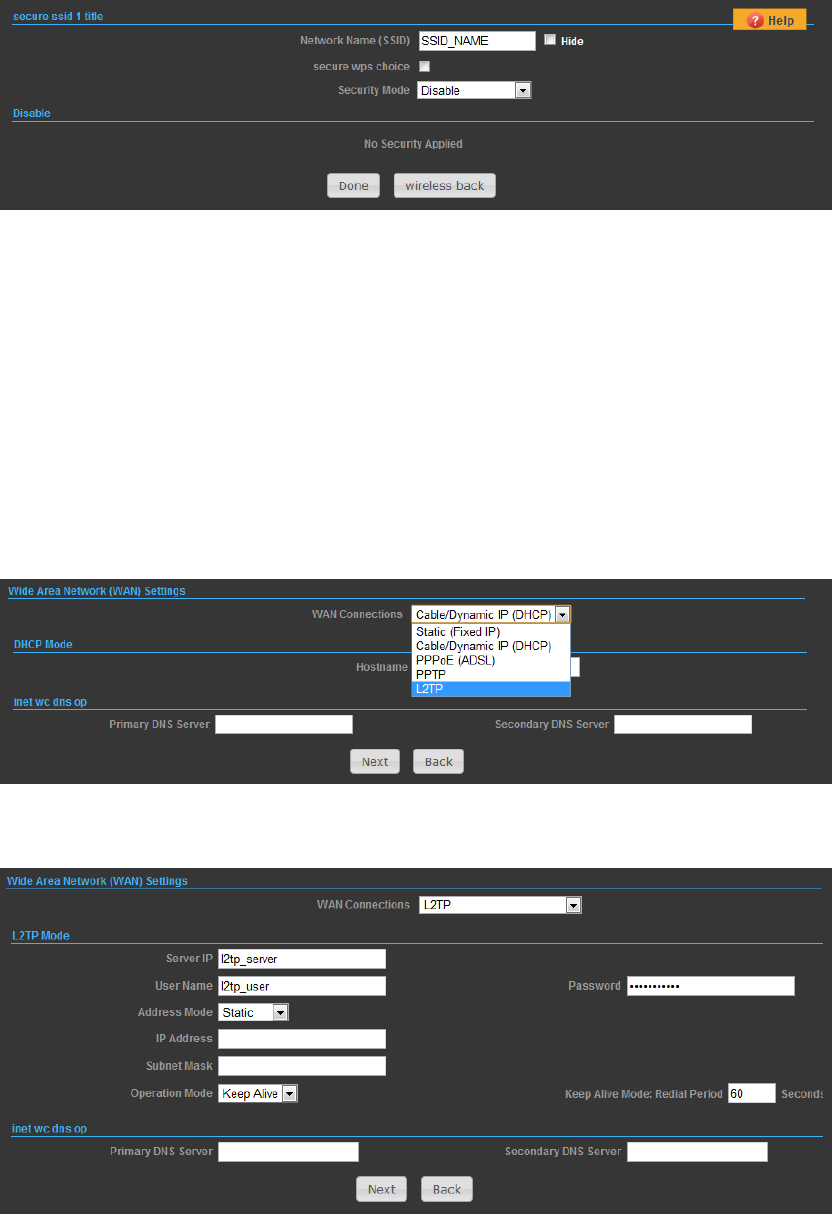Click the "No Security Applied" text

413,144
